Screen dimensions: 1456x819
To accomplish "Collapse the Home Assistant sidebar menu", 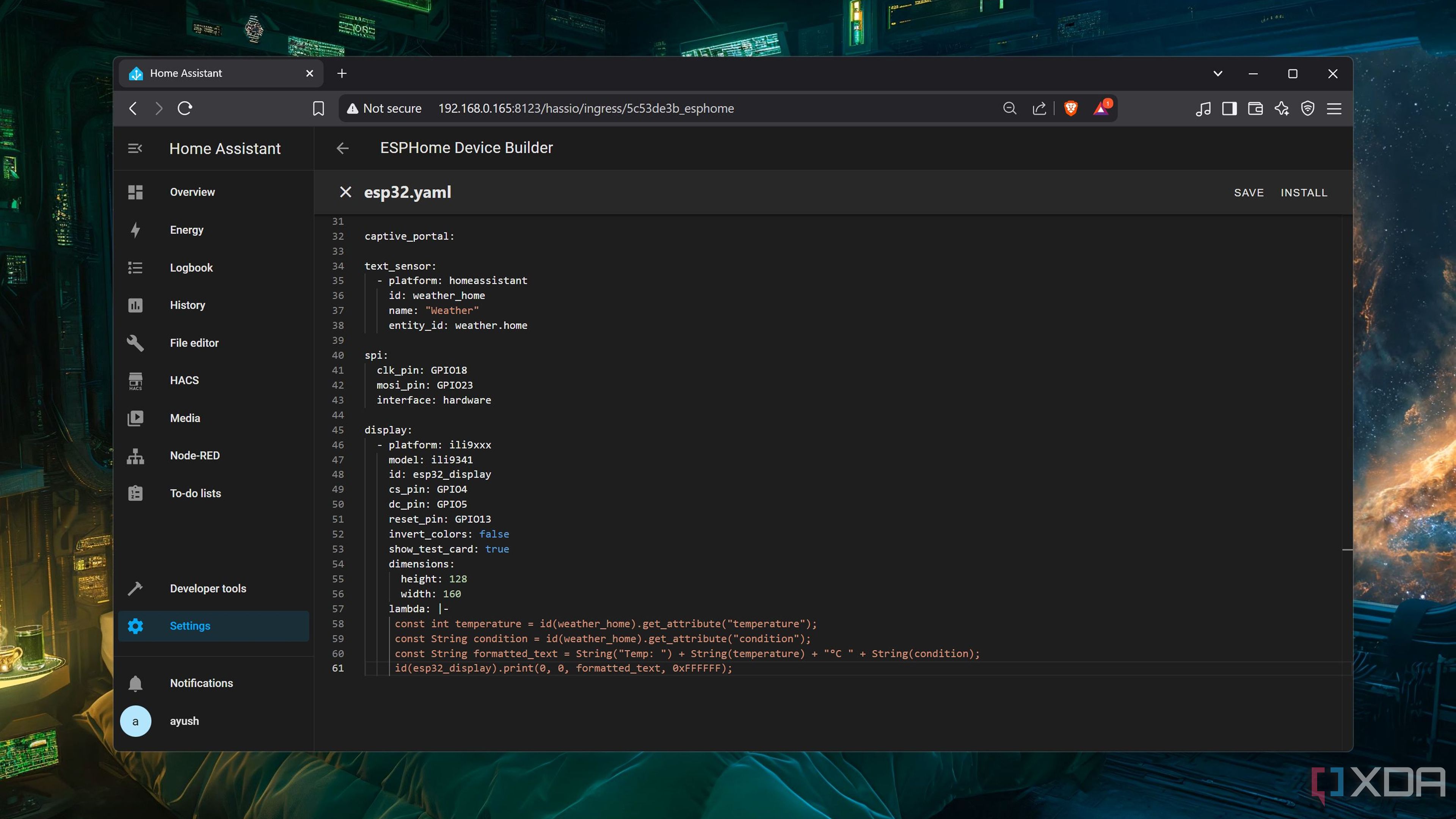I will pyautogui.click(x=135, y=149).
